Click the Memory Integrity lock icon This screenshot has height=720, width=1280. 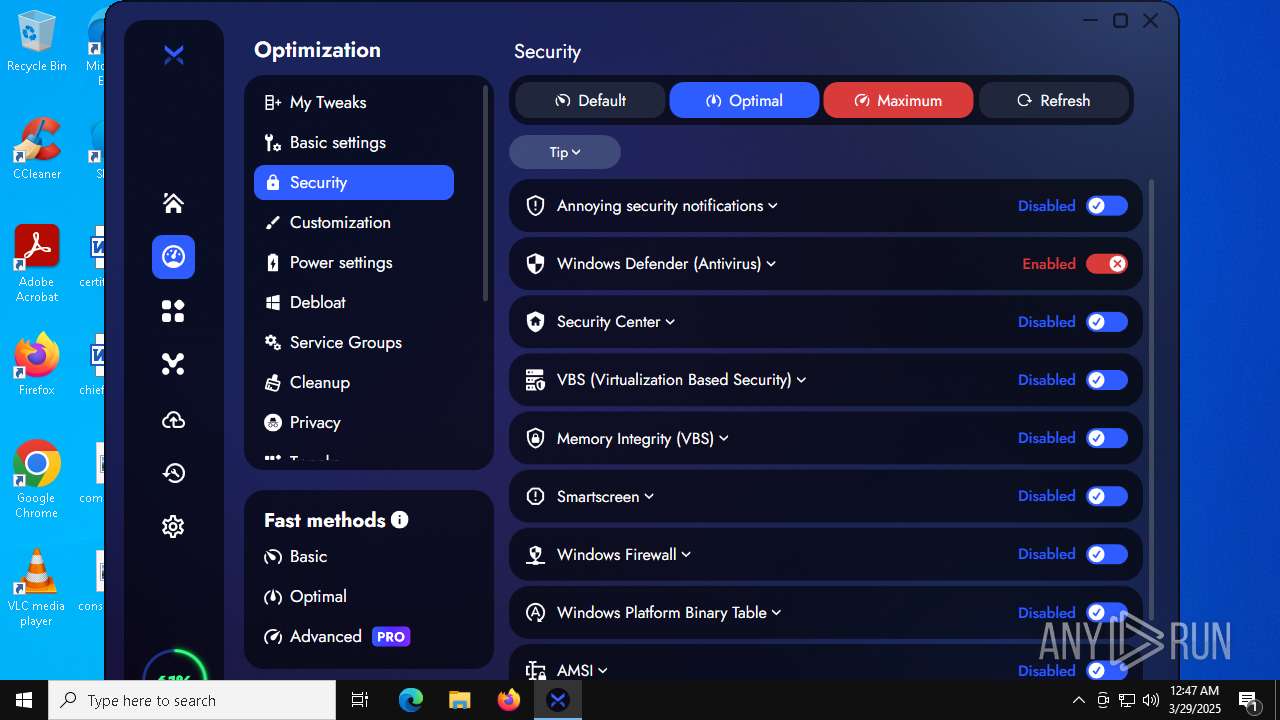point(535,438)
